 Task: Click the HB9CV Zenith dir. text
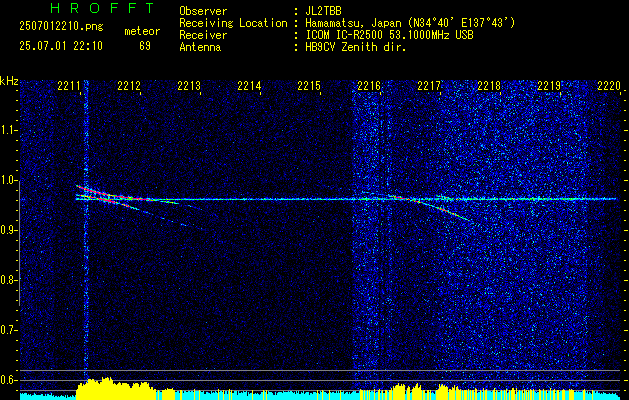[x=356, y=47]
